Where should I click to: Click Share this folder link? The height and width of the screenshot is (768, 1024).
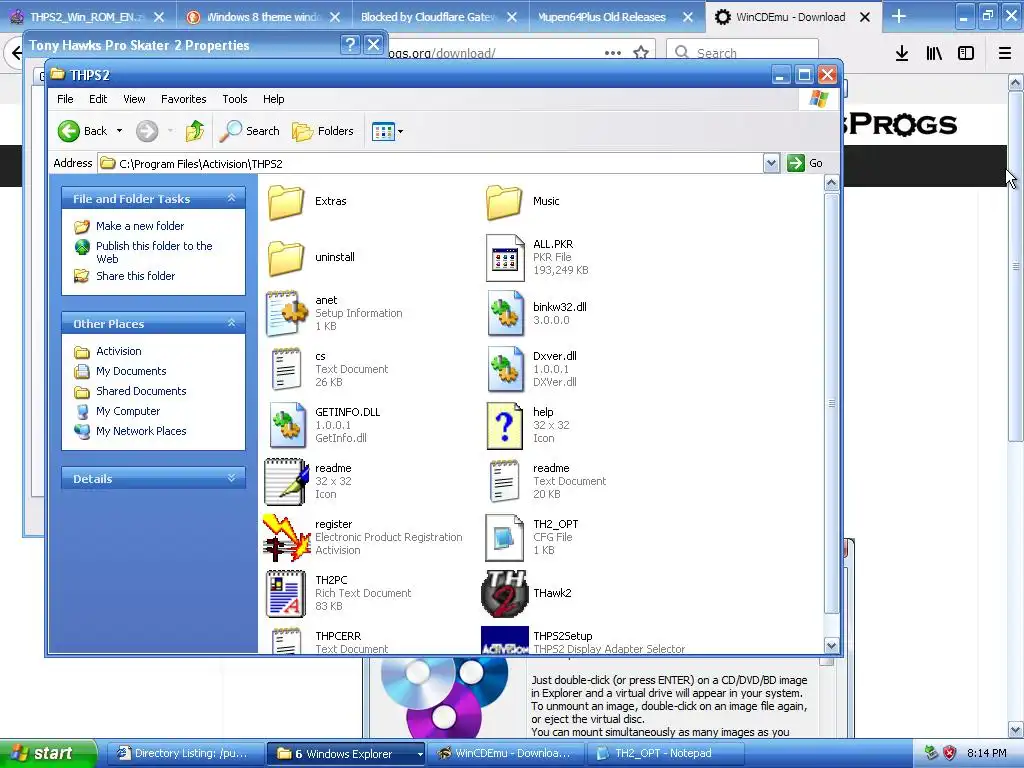pyautogui.click(x=135, y=276)
